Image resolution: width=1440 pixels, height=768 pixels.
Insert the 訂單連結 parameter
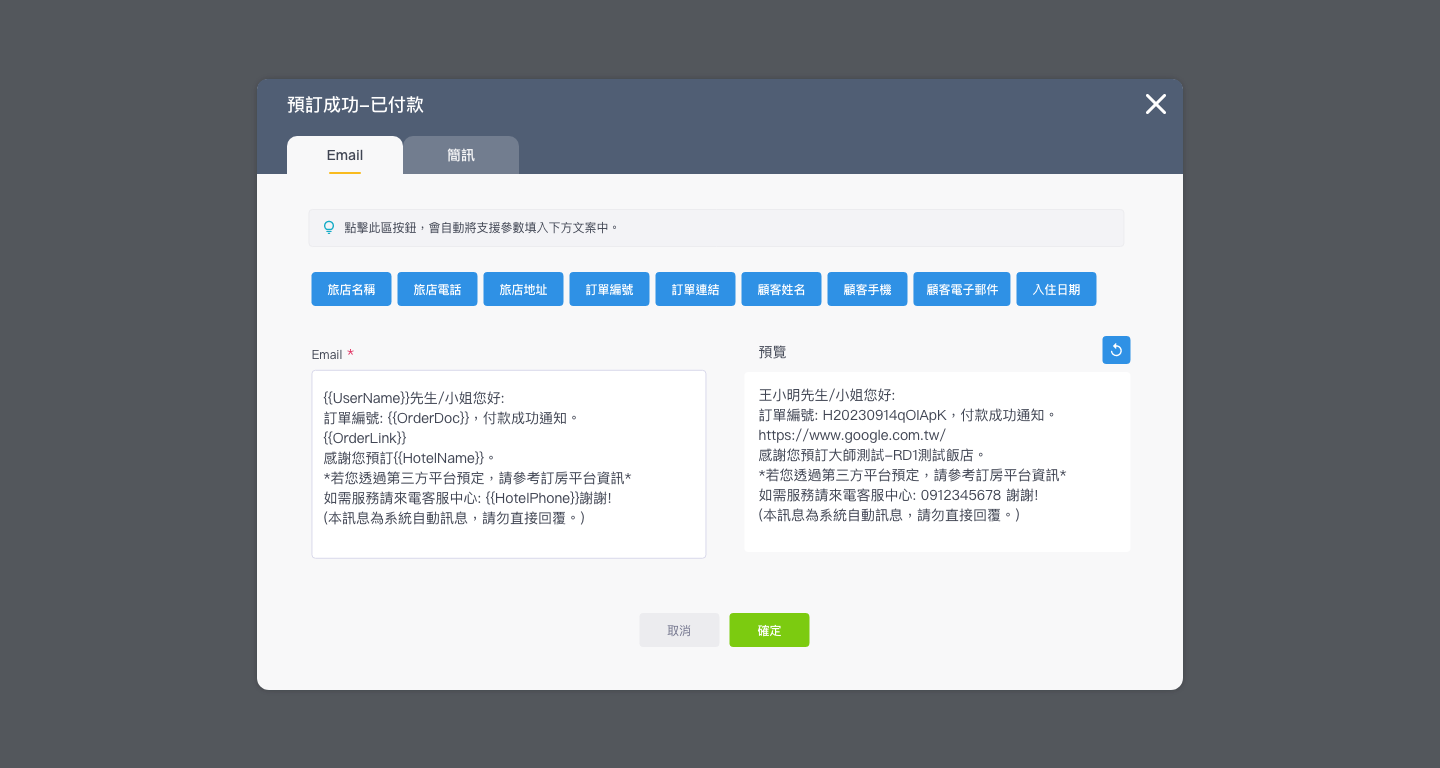(695, 289)
